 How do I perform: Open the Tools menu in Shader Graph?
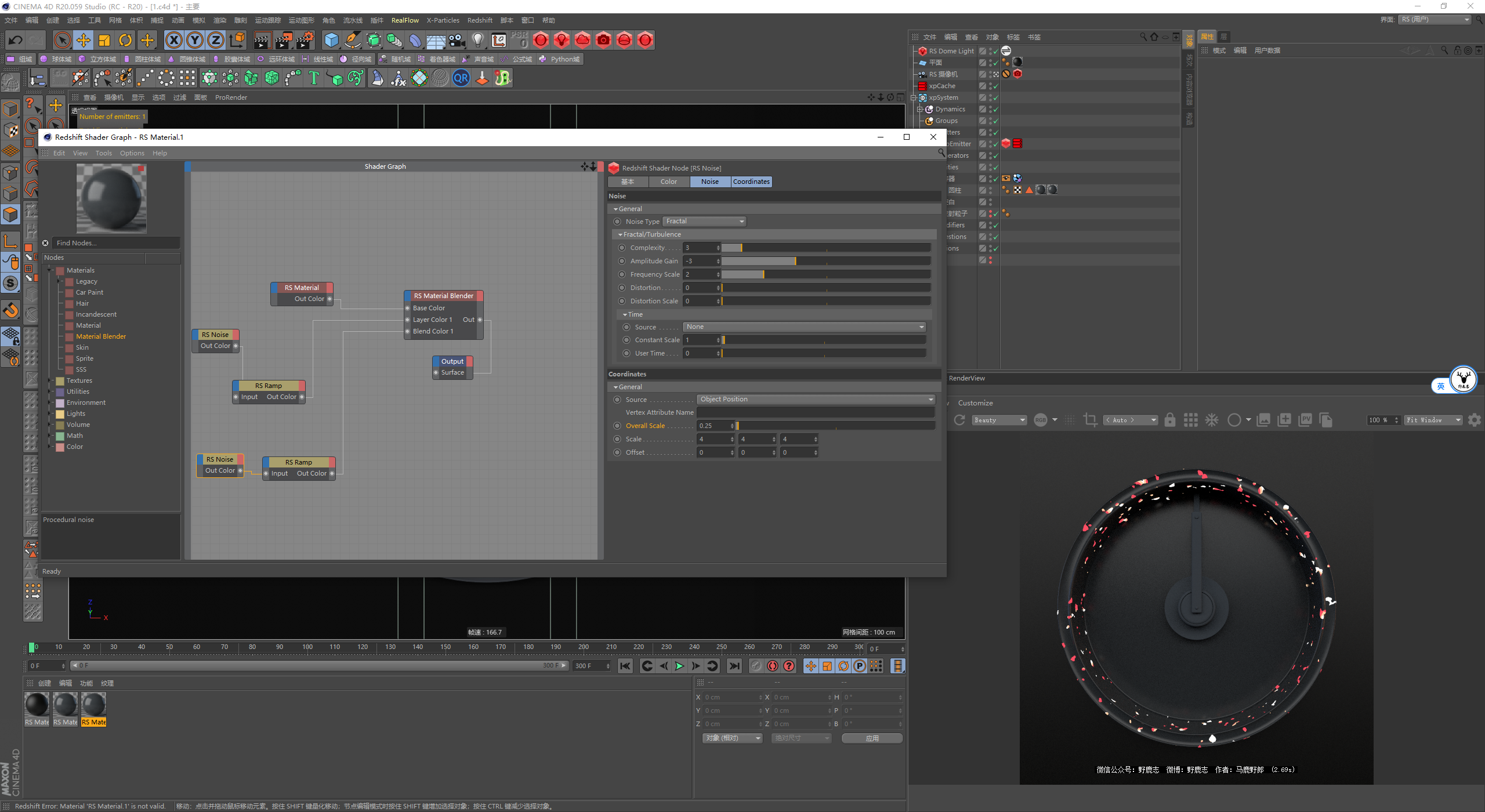click(104, 153)
